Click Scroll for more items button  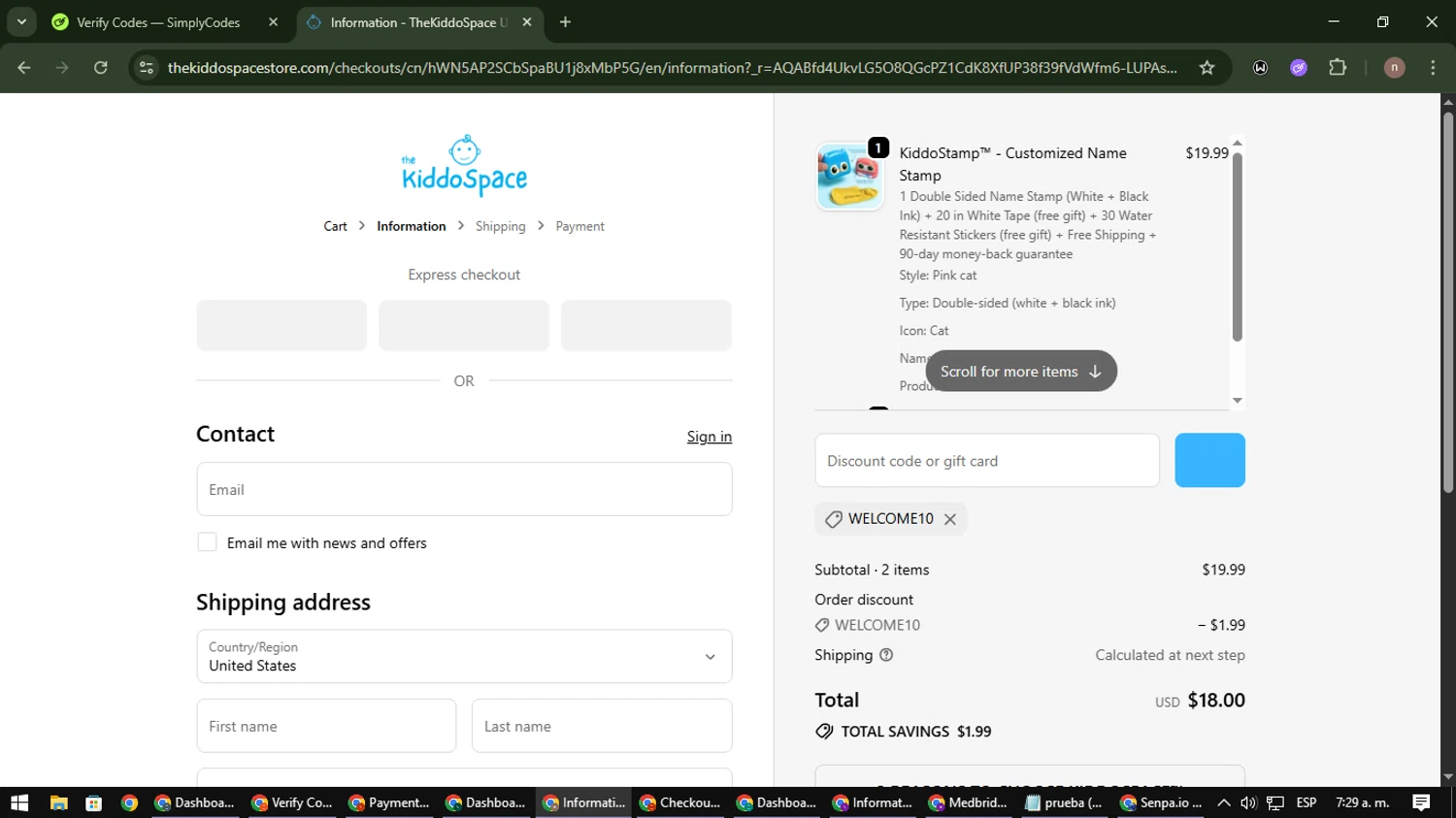(1021, 371)
